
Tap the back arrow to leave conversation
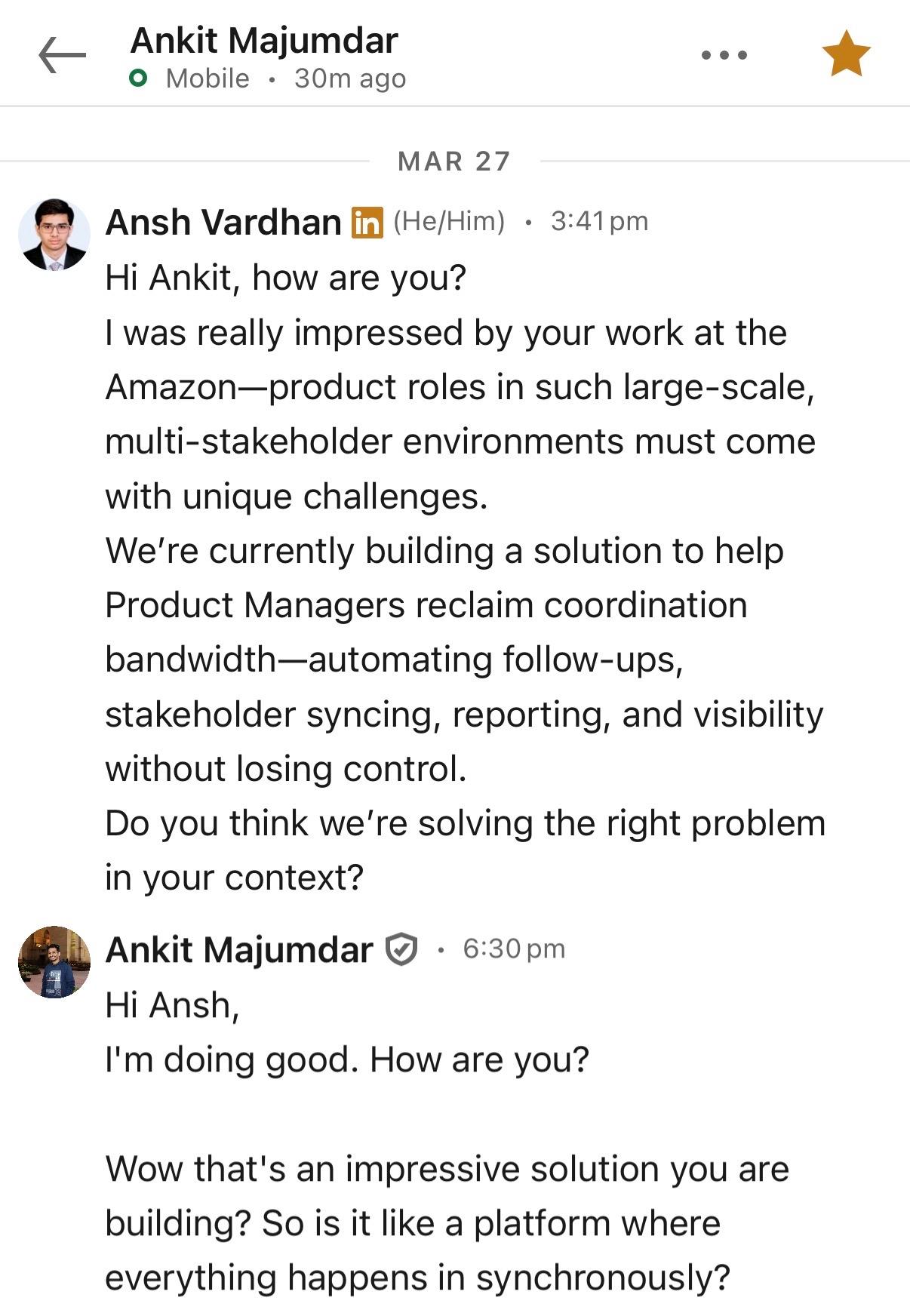pyautogui.click(x=62, y=55)
